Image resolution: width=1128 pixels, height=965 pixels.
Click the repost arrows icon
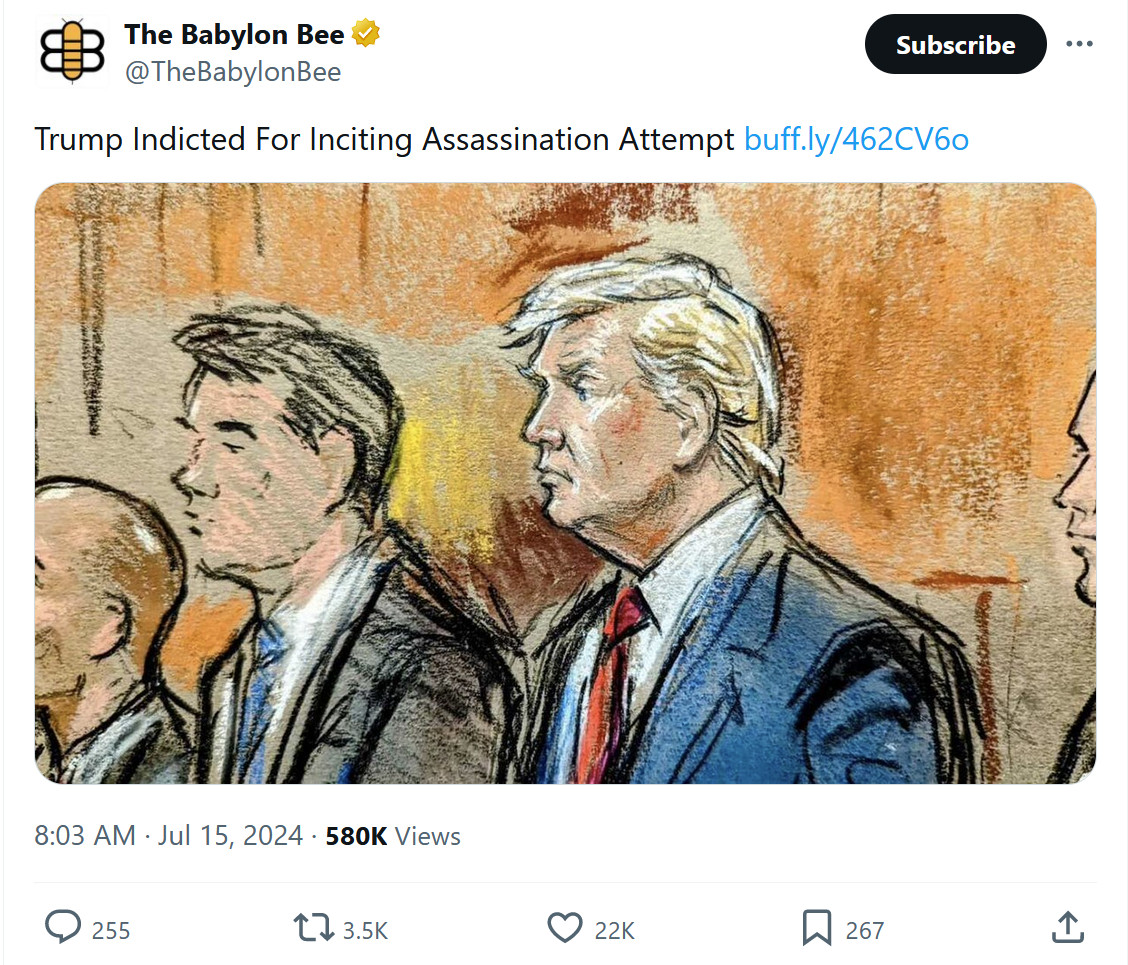pyautogui.click(x=313, y=928)
